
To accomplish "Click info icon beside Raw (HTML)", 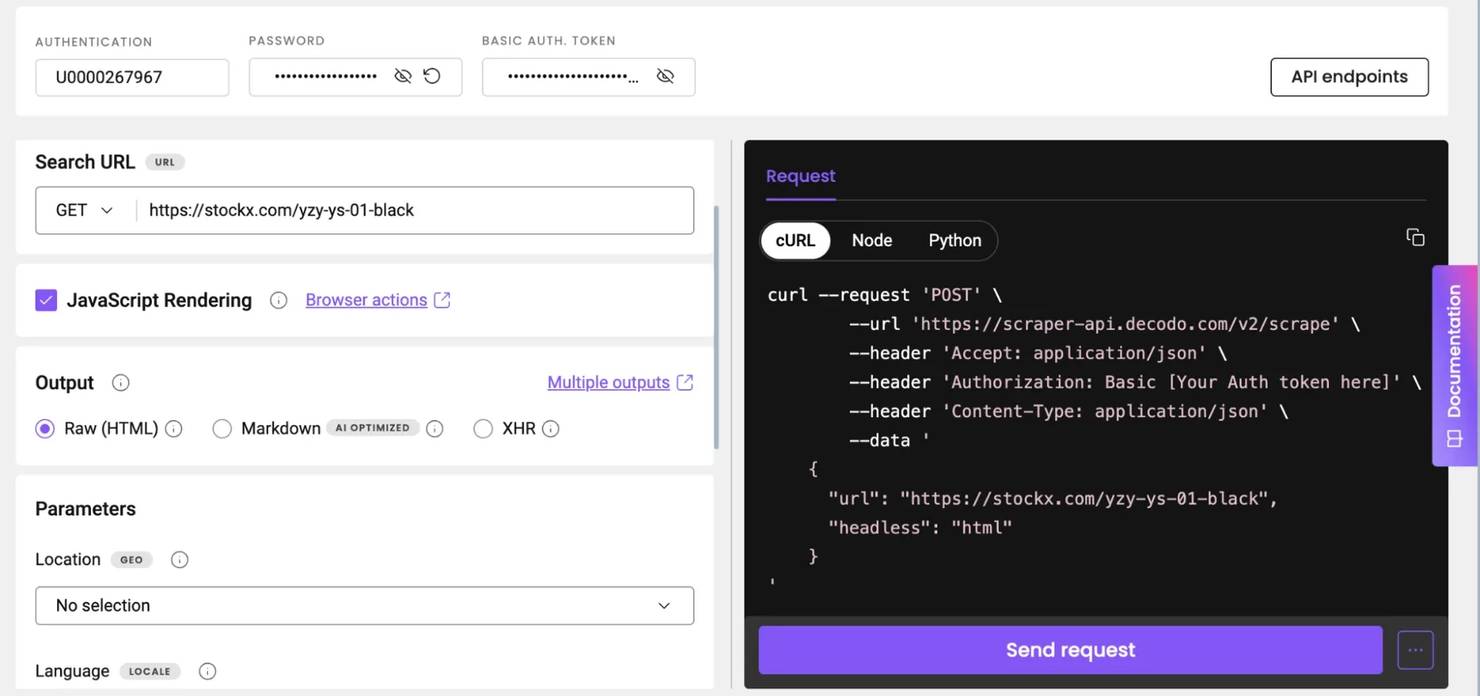I will (174, 429).
